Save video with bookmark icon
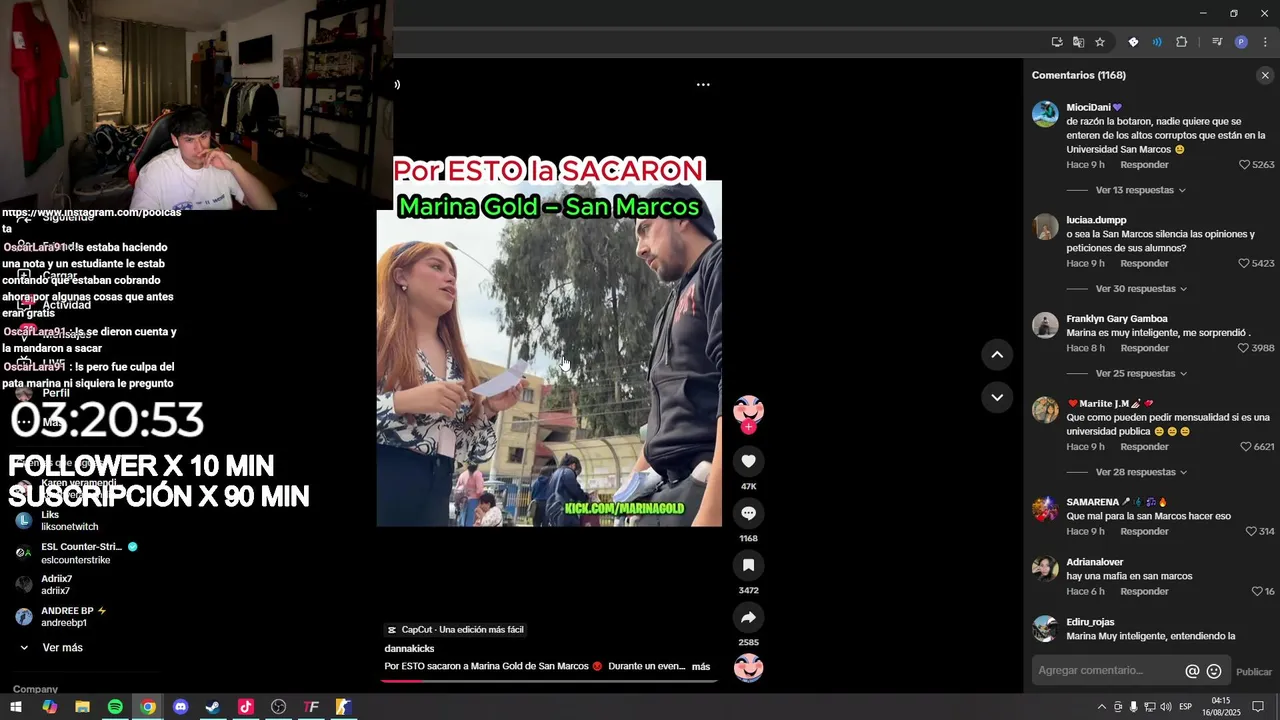The image size is (1280, 720). tap(748, 565)
